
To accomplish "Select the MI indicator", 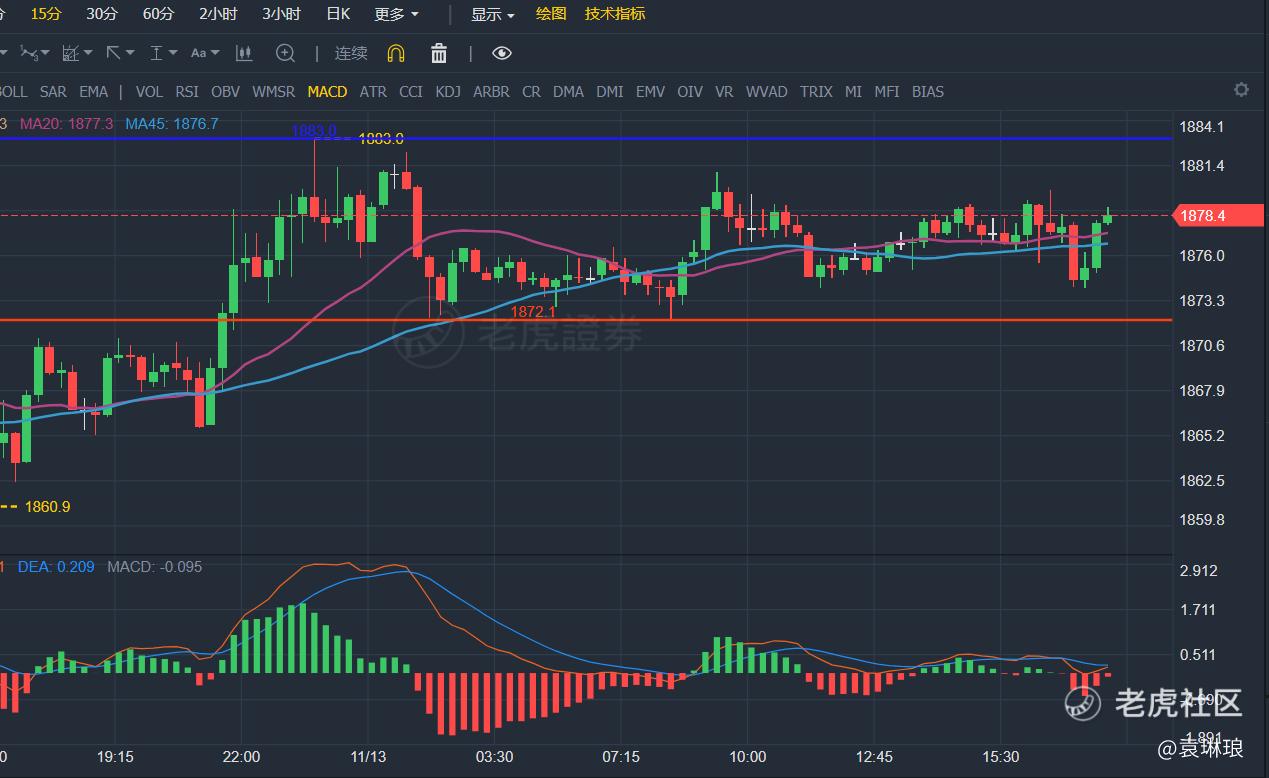I will (853, 91).
